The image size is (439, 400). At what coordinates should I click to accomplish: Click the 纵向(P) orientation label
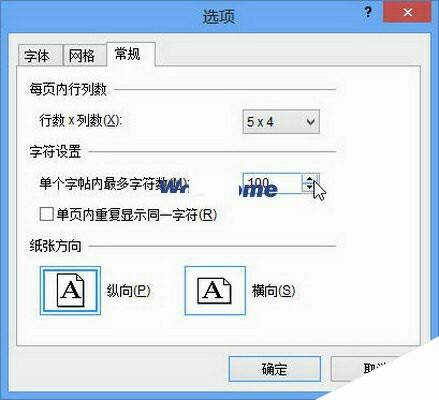(x=128, y=291)
